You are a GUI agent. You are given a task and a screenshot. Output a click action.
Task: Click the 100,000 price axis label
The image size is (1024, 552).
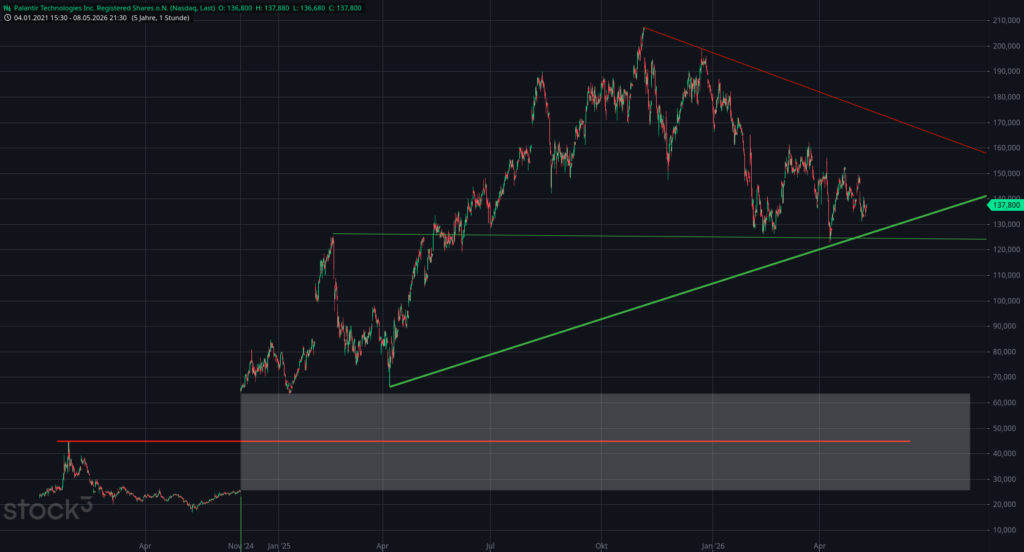[x=1006, y=300]
